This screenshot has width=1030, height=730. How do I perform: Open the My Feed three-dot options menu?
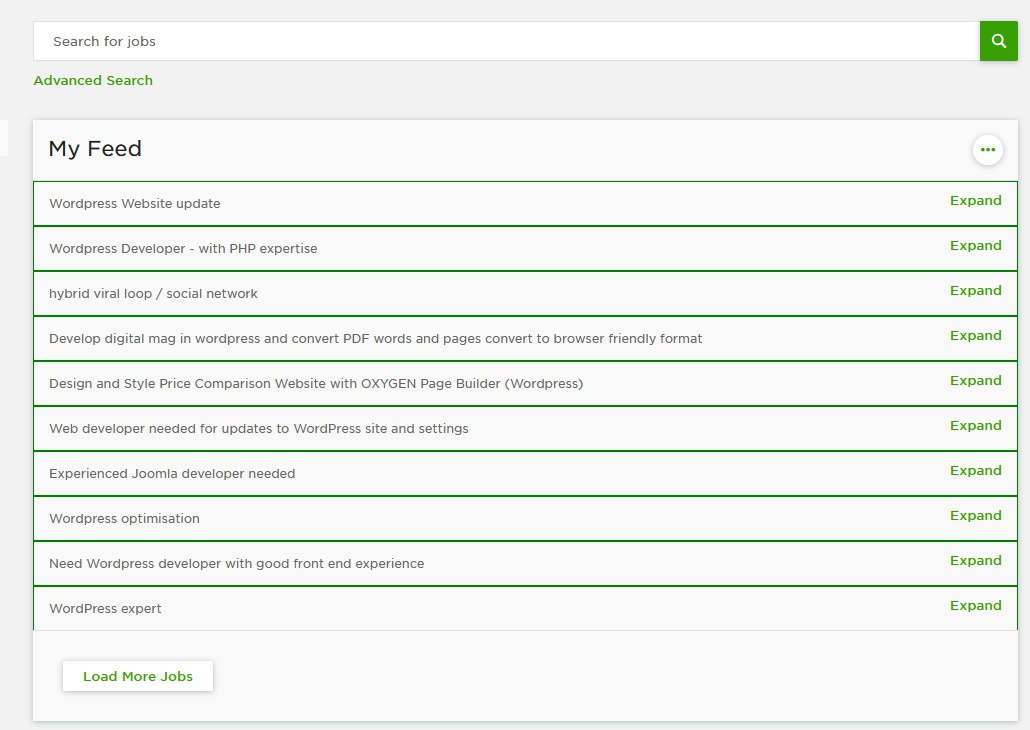pyautogui.click(x=987, y=150)
